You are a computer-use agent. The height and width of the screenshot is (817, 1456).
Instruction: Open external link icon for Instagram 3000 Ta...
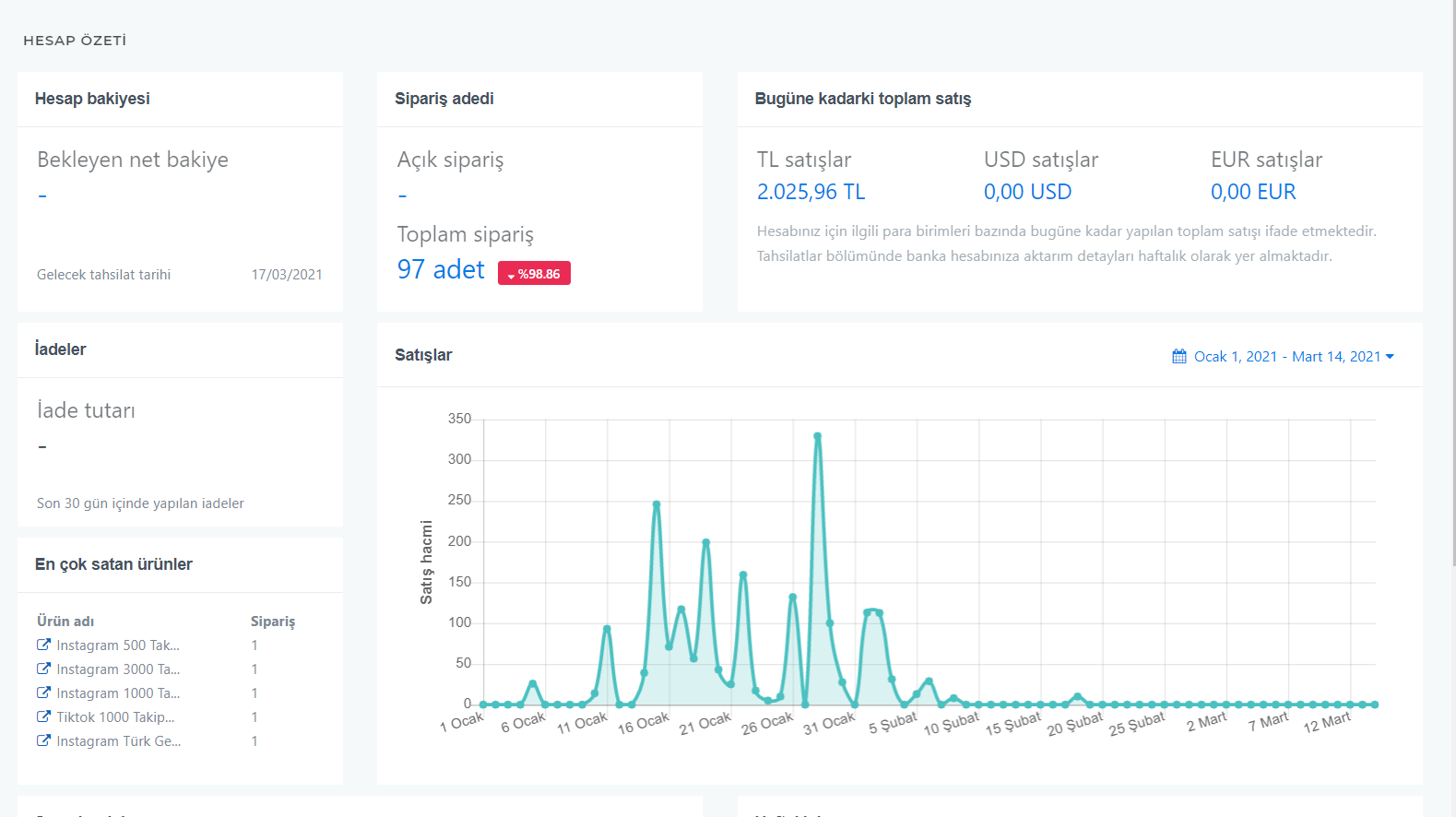(x=43, y=669)
